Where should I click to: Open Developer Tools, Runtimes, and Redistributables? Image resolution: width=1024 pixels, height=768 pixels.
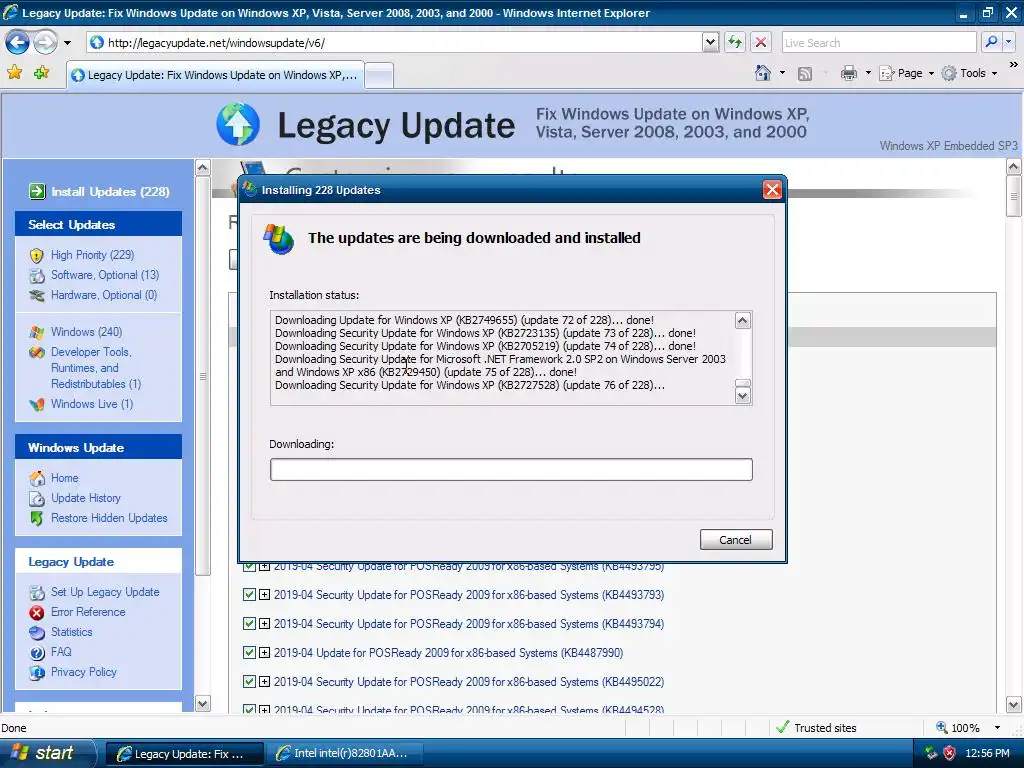[96, 368]
